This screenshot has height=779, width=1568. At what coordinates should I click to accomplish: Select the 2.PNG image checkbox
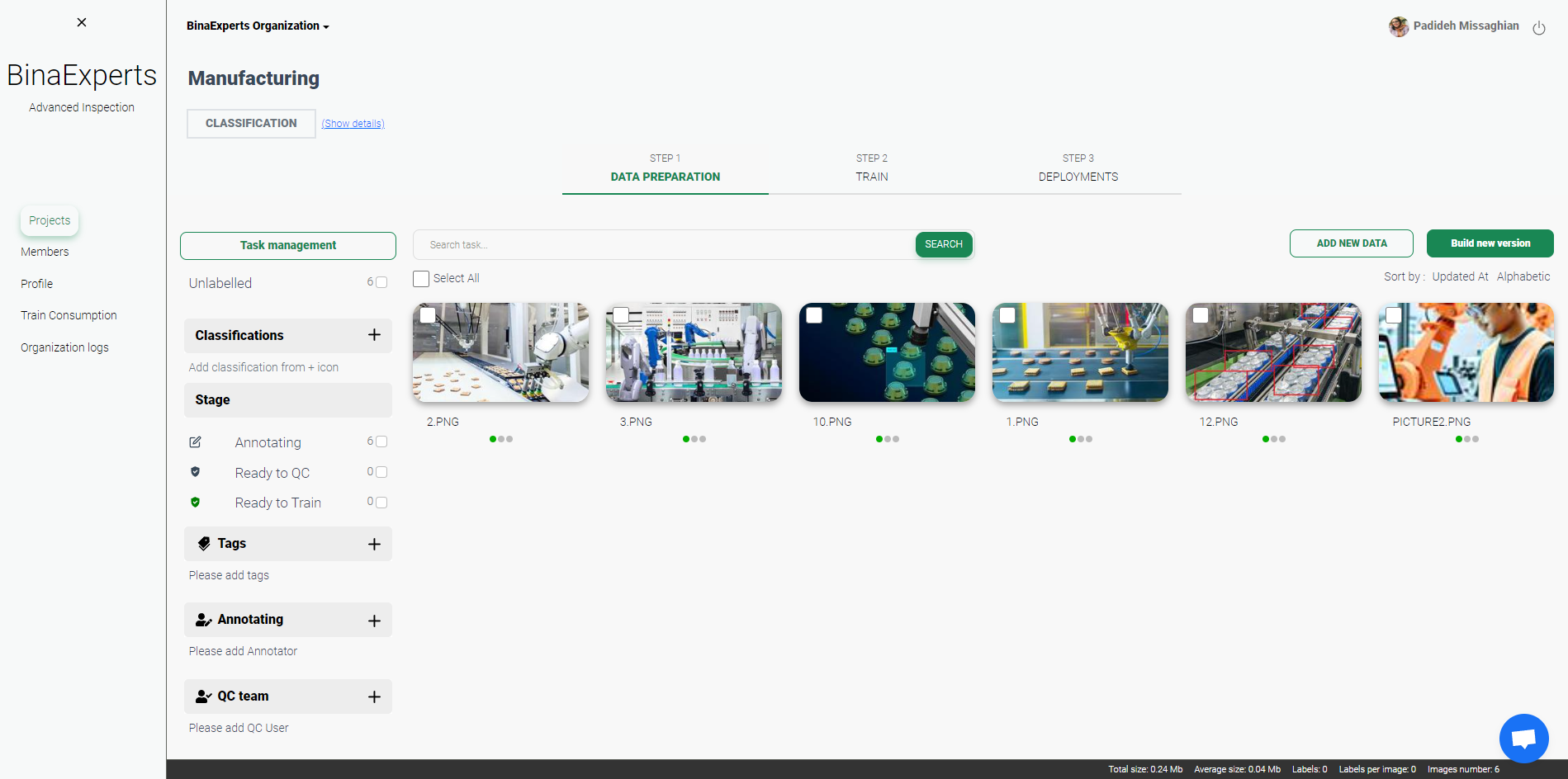(x=428, y=315)
